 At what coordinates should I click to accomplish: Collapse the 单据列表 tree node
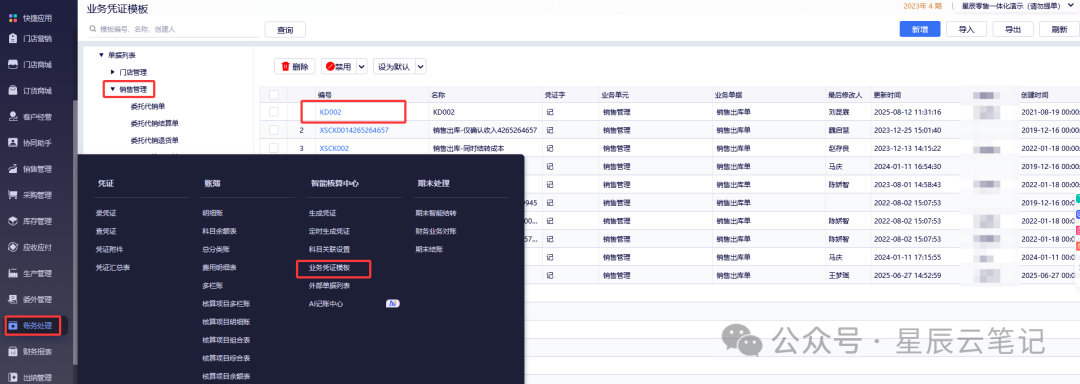tap(101, 54)
